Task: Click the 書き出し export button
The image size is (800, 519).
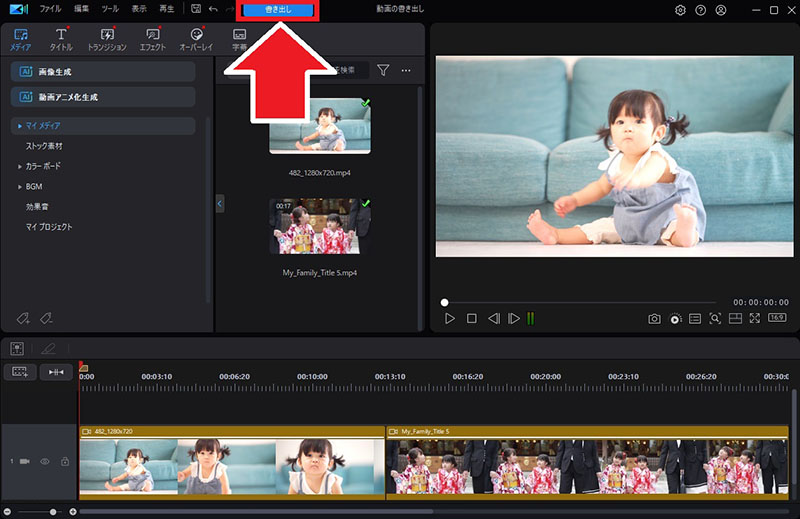Action: tap(278, 10)
